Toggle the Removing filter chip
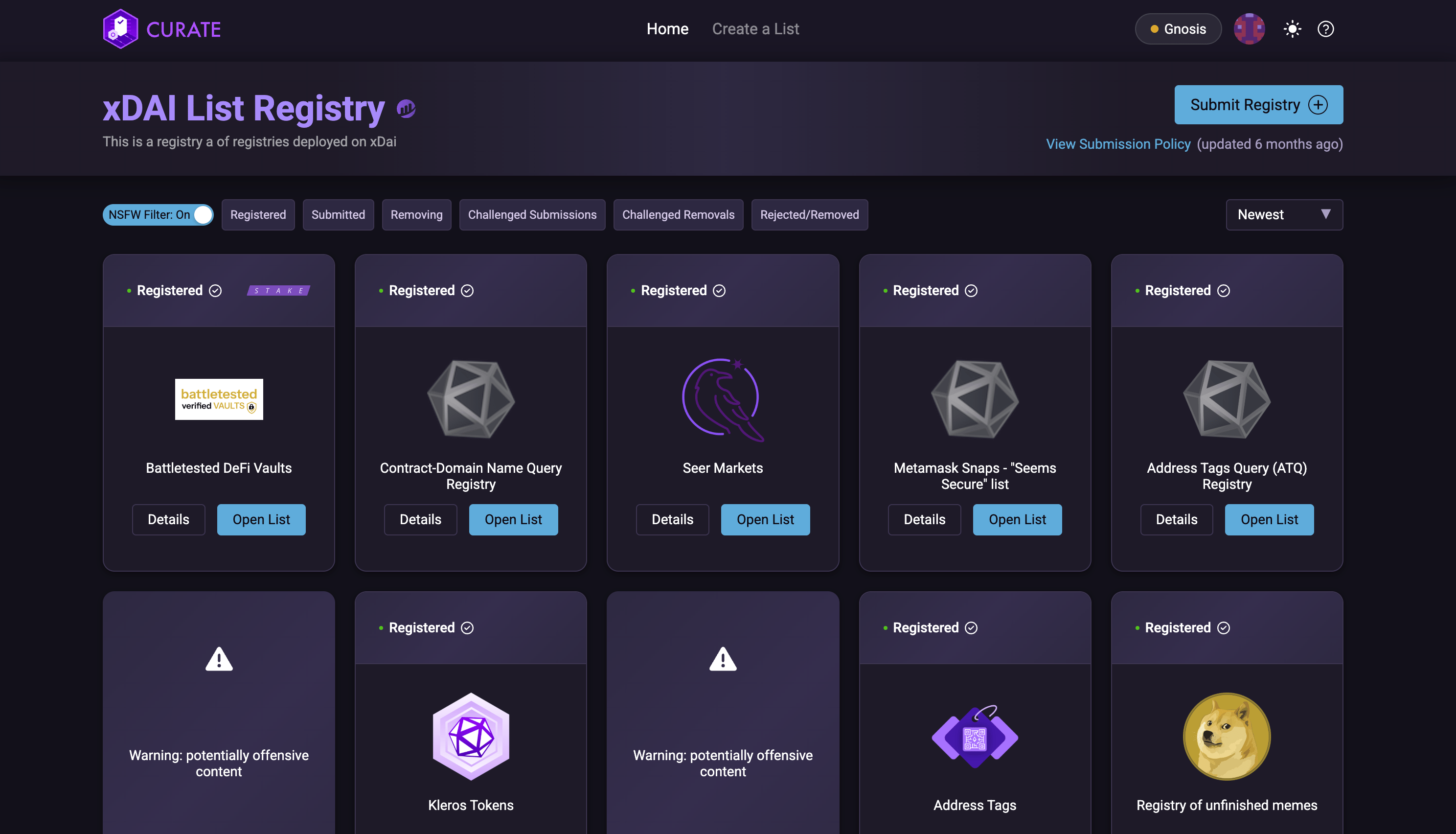 click(416, 215)
